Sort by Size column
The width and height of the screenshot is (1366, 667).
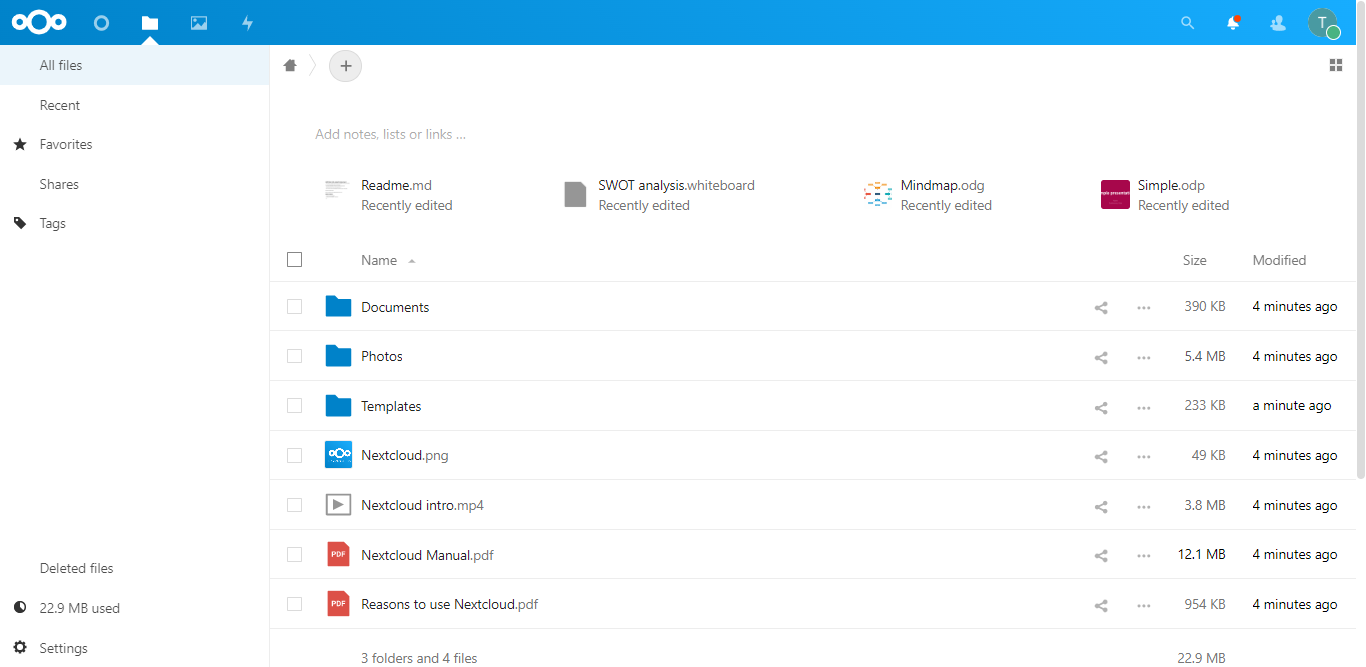tap(1195, 260)
